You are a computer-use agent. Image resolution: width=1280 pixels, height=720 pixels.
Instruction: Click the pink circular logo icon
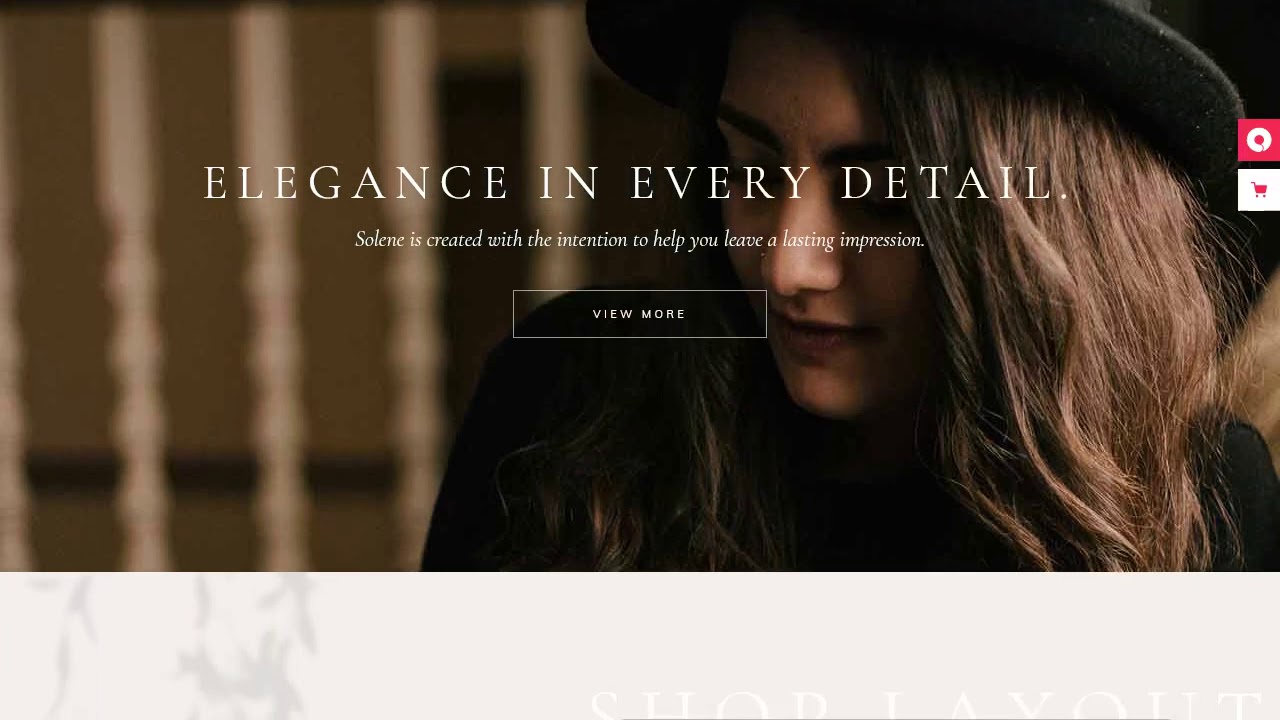click(1259, 140)
